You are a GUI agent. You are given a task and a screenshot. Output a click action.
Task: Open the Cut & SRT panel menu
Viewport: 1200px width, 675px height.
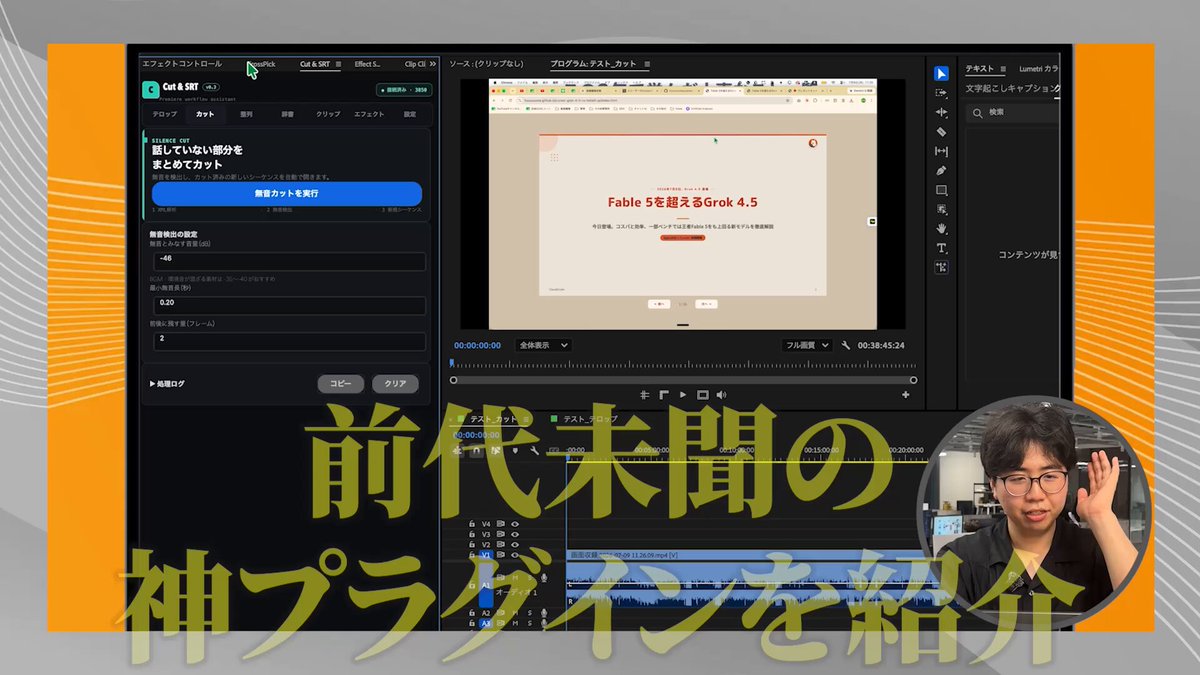(x=338, y=64)
